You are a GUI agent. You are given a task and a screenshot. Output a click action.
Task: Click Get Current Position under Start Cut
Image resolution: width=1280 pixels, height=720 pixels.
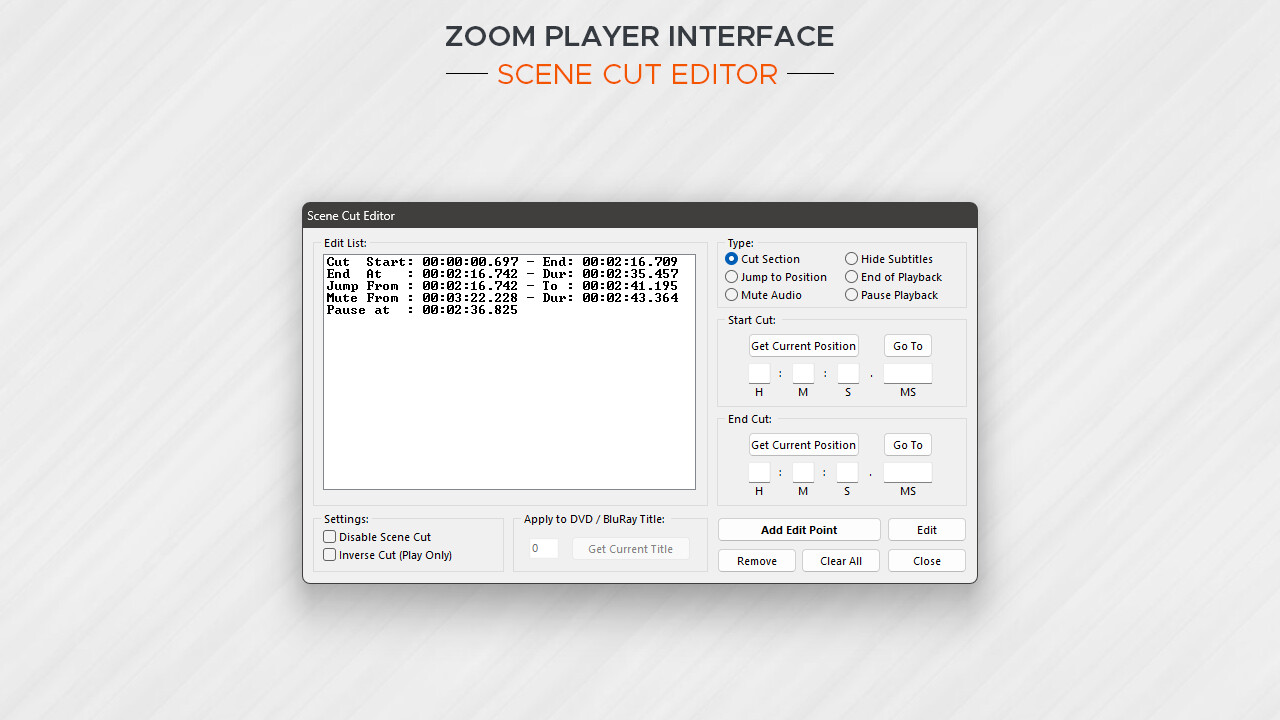(803, 345)
